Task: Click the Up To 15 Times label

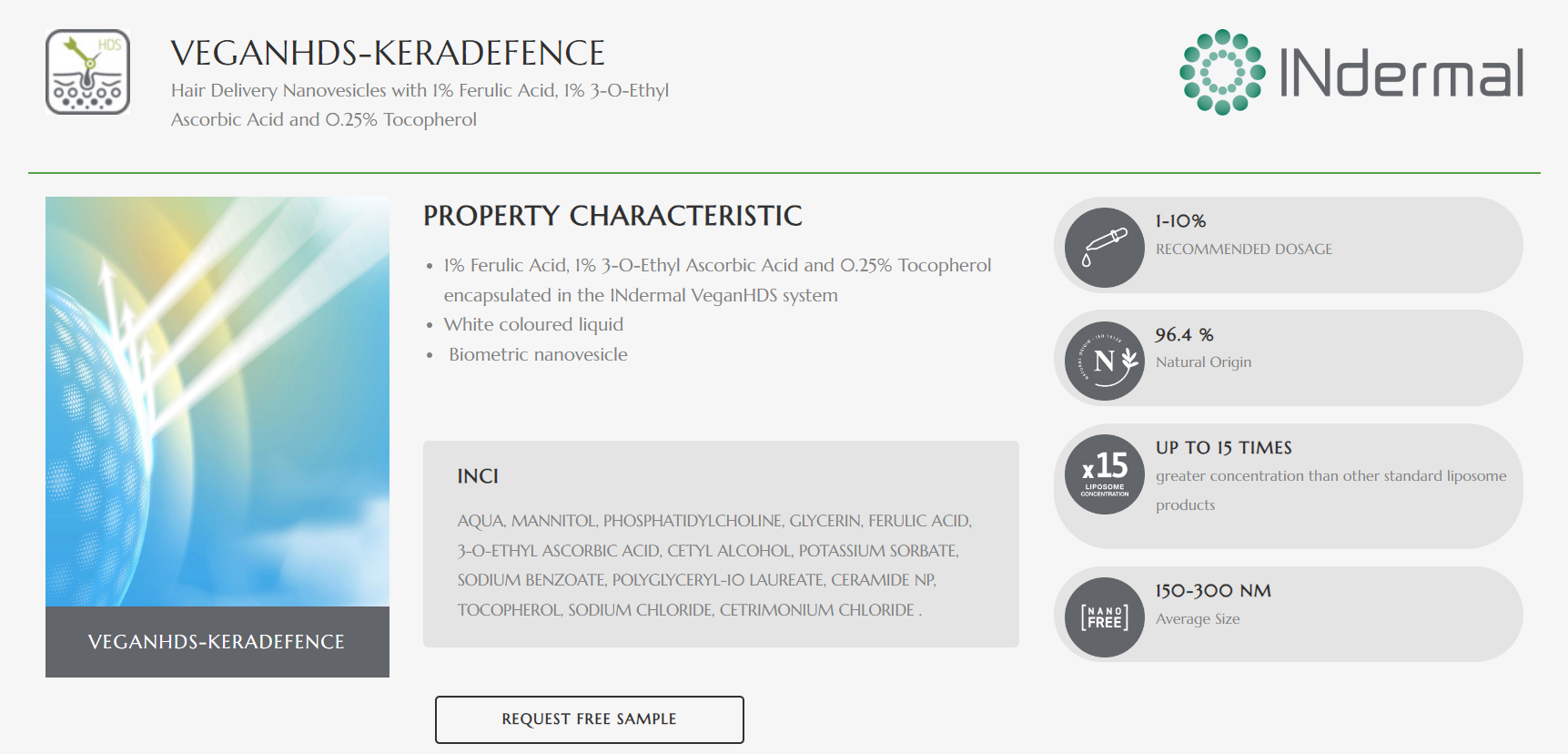Action: click(1223, 448)
